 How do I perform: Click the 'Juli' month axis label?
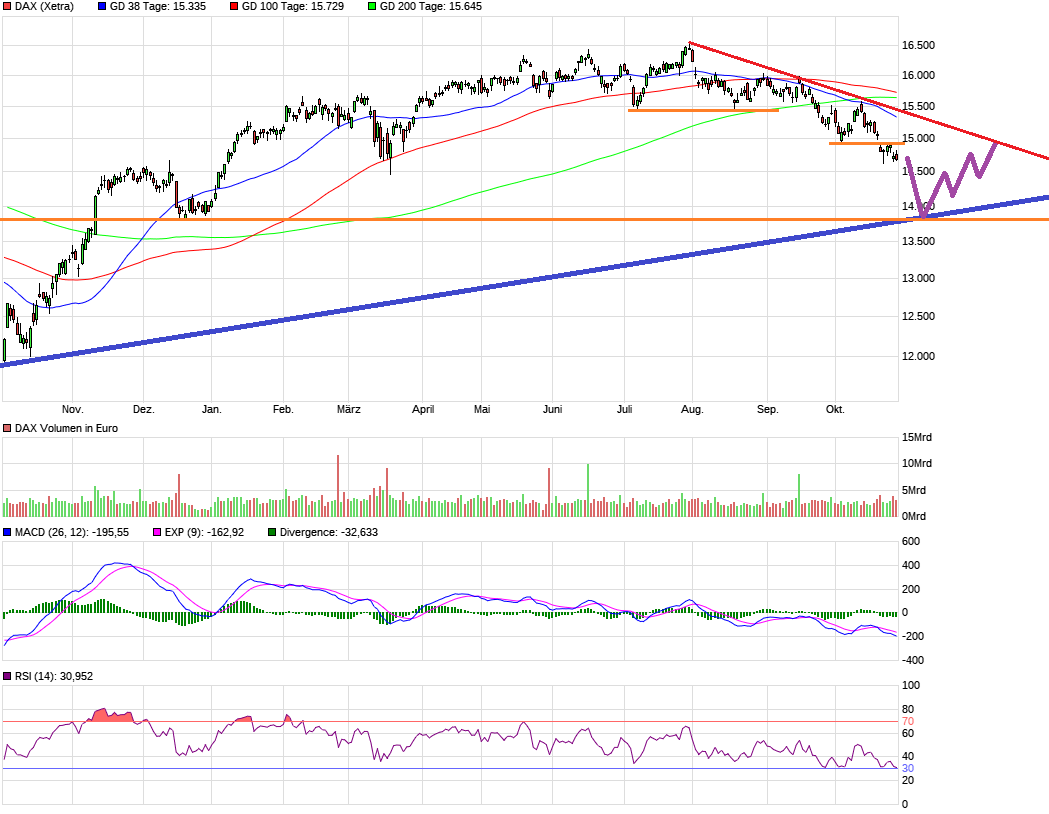[x=624, y=409]
